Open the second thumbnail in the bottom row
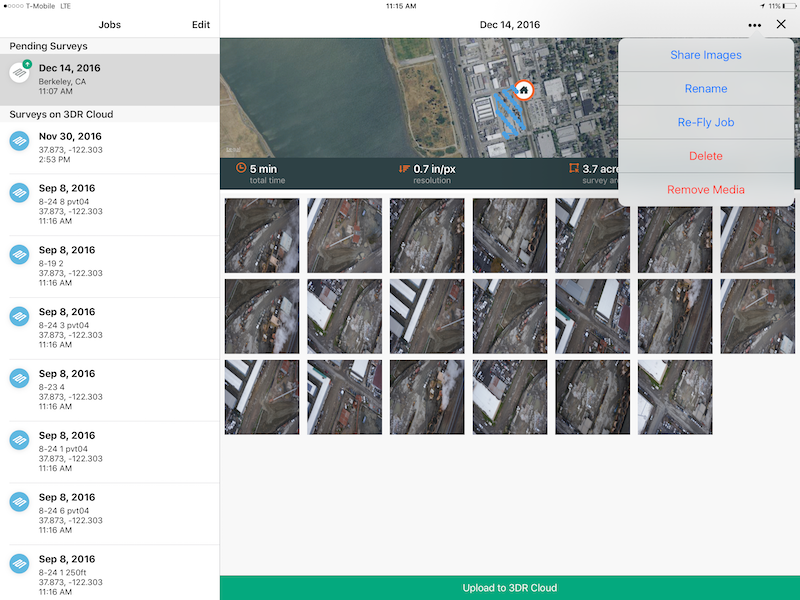This screenshot has height=600, width=800. click(x=344, y=397)
